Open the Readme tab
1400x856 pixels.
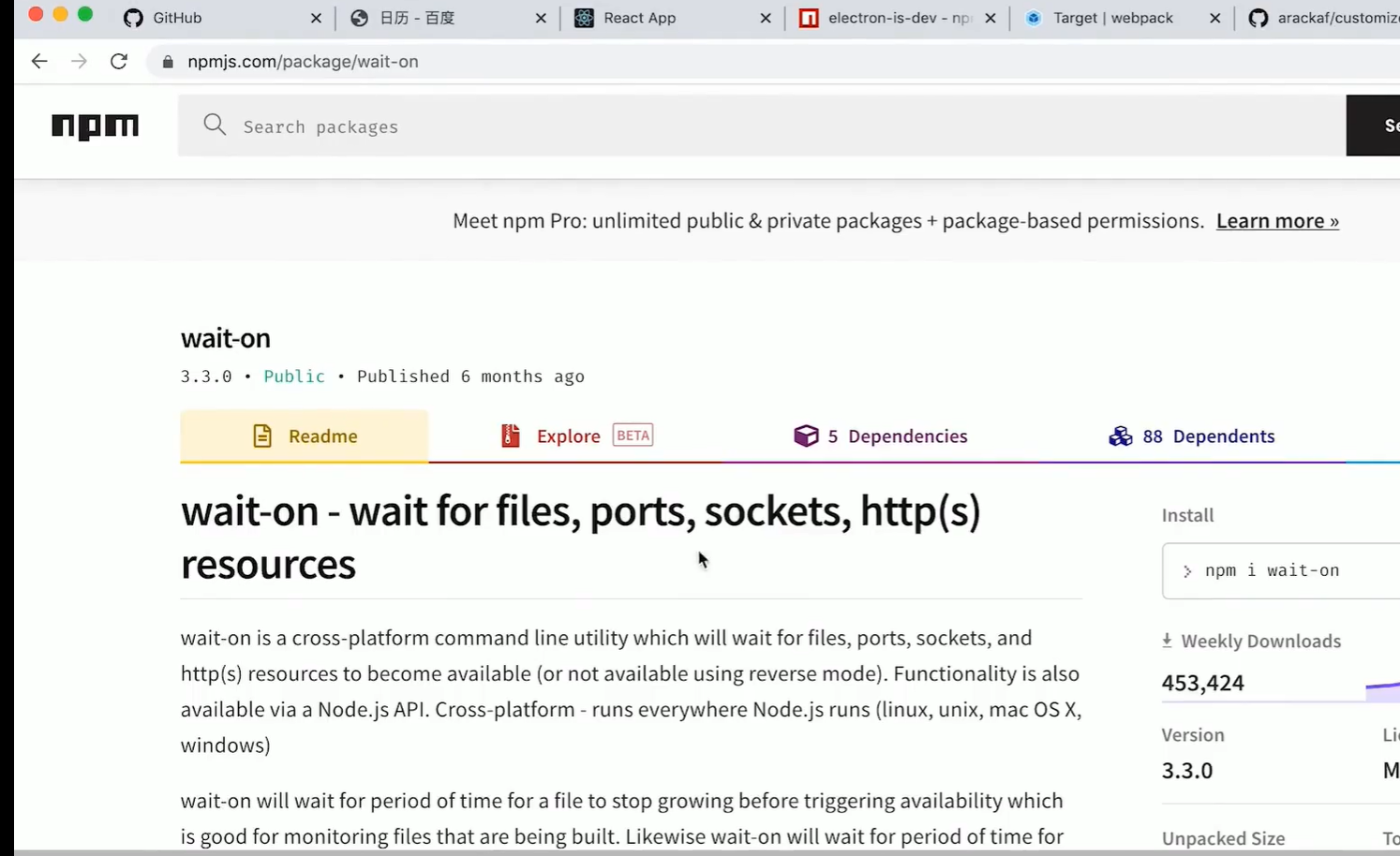coord(305,436)
